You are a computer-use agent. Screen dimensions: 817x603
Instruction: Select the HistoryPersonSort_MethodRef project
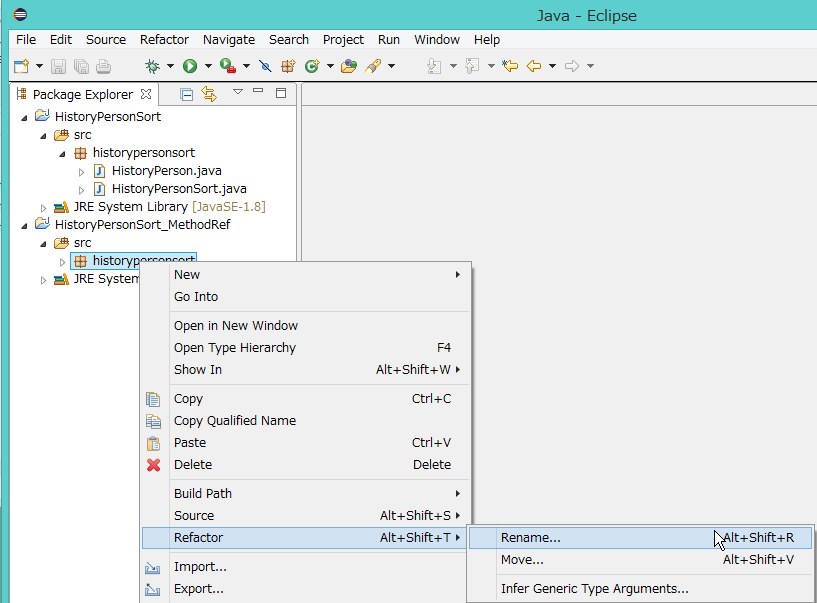click(x=142, y=225)
